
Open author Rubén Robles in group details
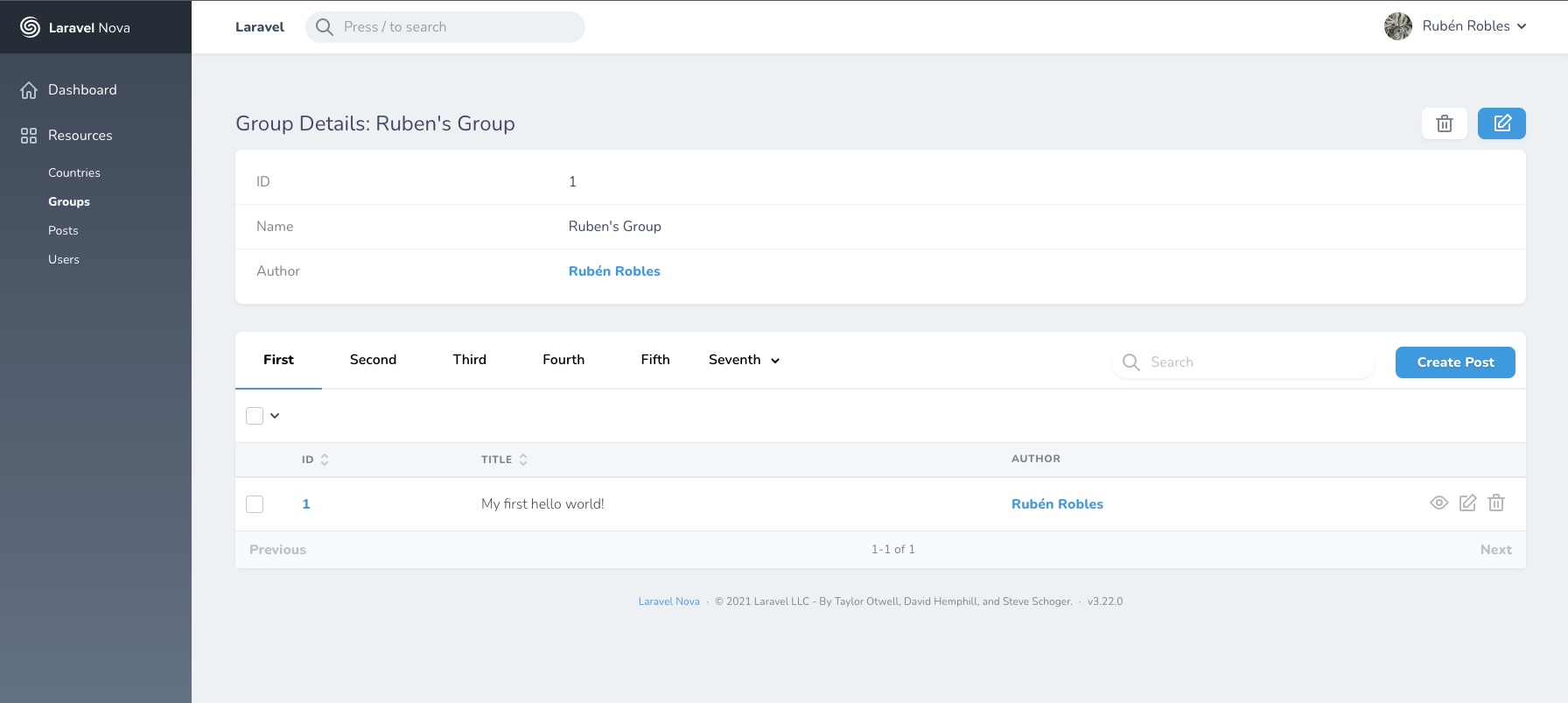[614, 271]
